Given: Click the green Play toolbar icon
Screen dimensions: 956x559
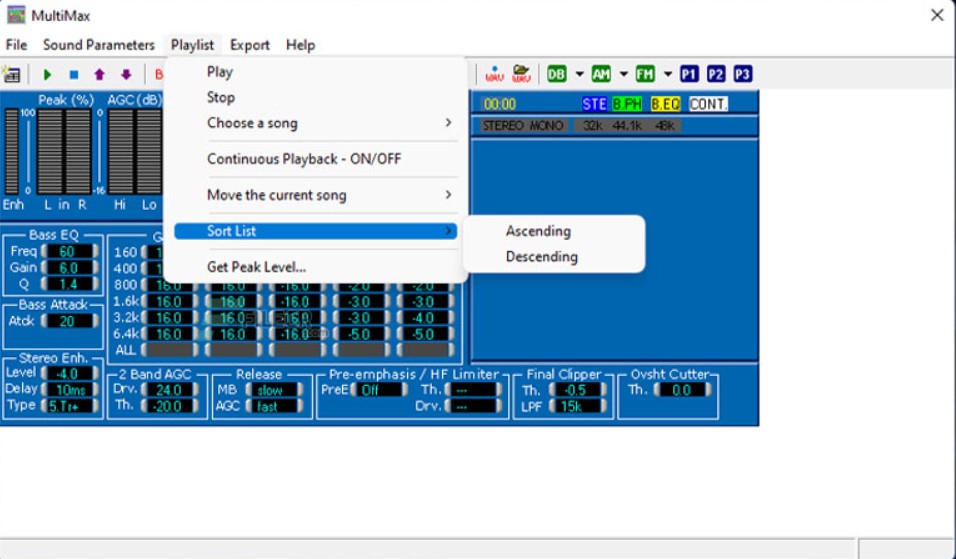Looking at the screenshot, I should click(x=47, y=74).
